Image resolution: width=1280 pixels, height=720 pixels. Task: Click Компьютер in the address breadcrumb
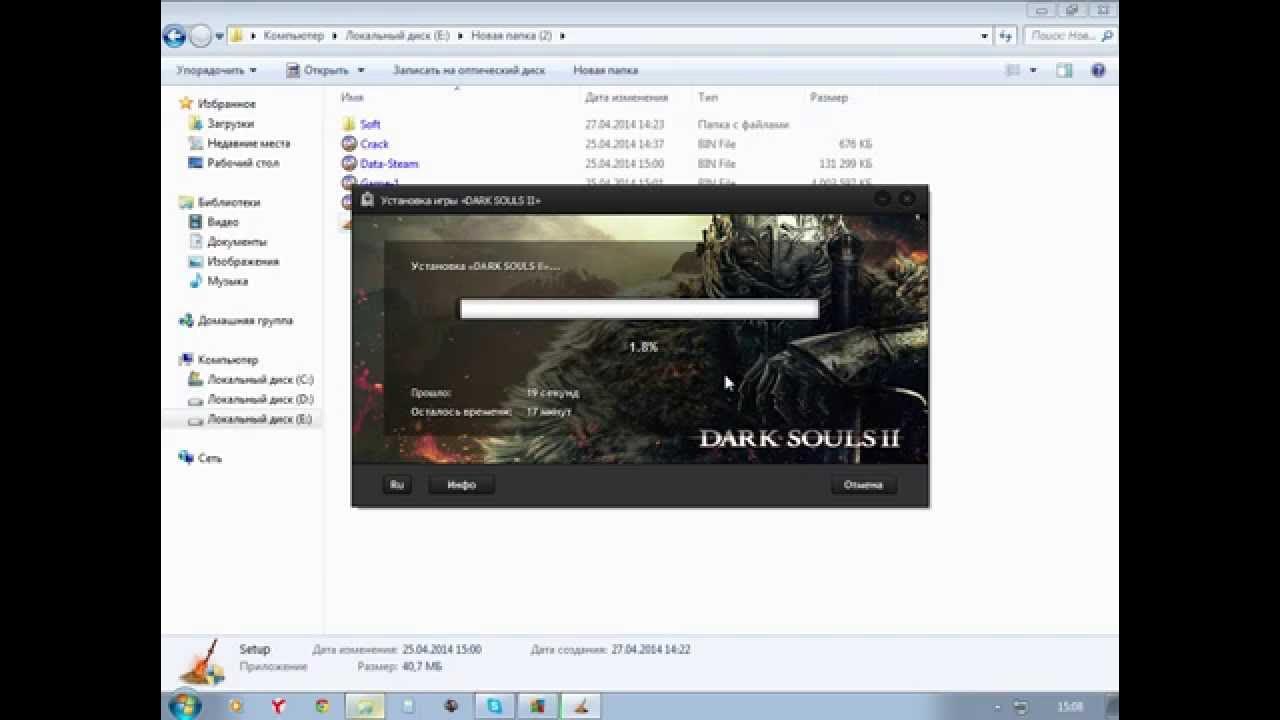pos(294,35)
